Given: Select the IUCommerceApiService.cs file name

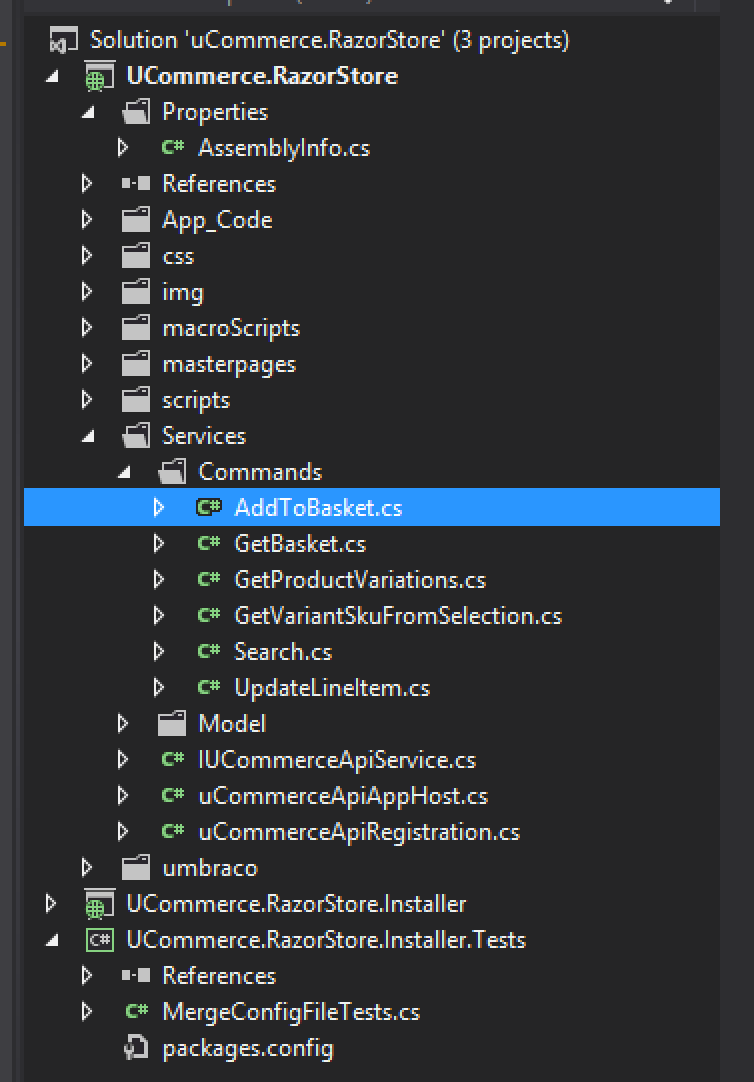Looking at the screenshot, I should pos(337,760).
